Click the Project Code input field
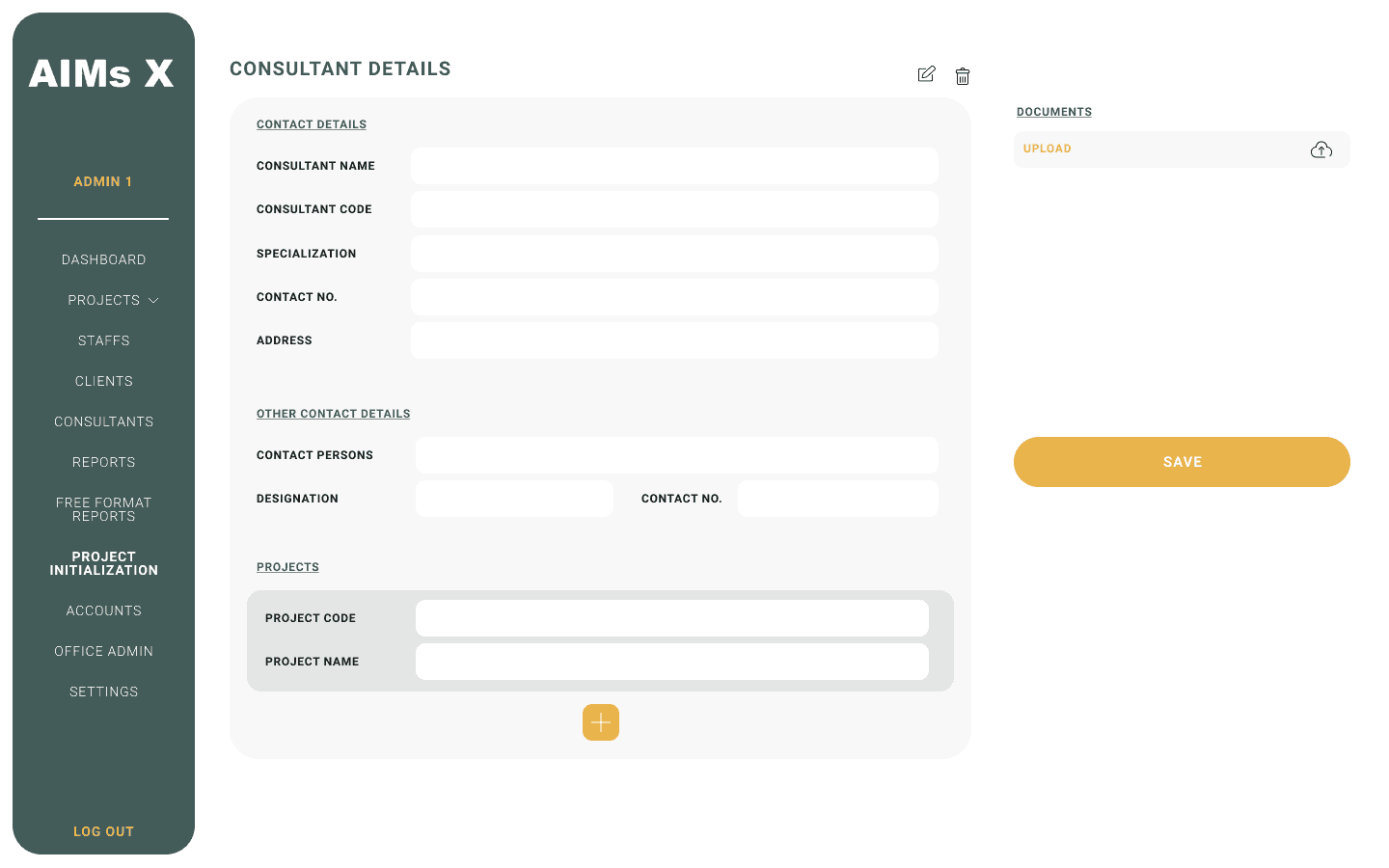 671,617
